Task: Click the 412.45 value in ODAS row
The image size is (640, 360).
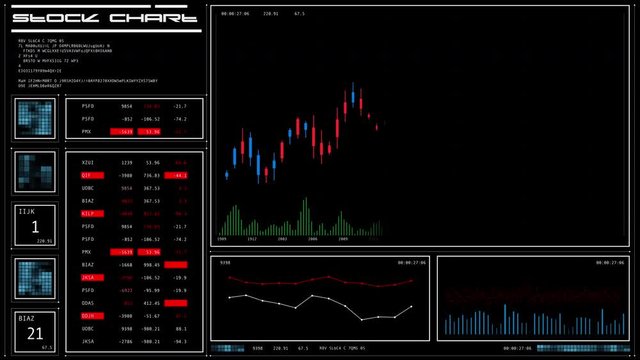Action: pos(152,303)
